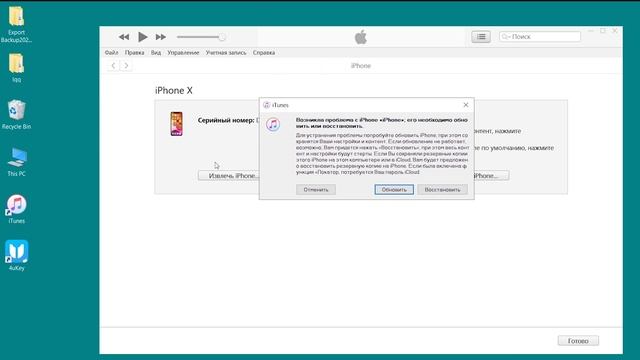Click the fast-forward next track button
Viewport: 640px width, 360px height.
161,37
